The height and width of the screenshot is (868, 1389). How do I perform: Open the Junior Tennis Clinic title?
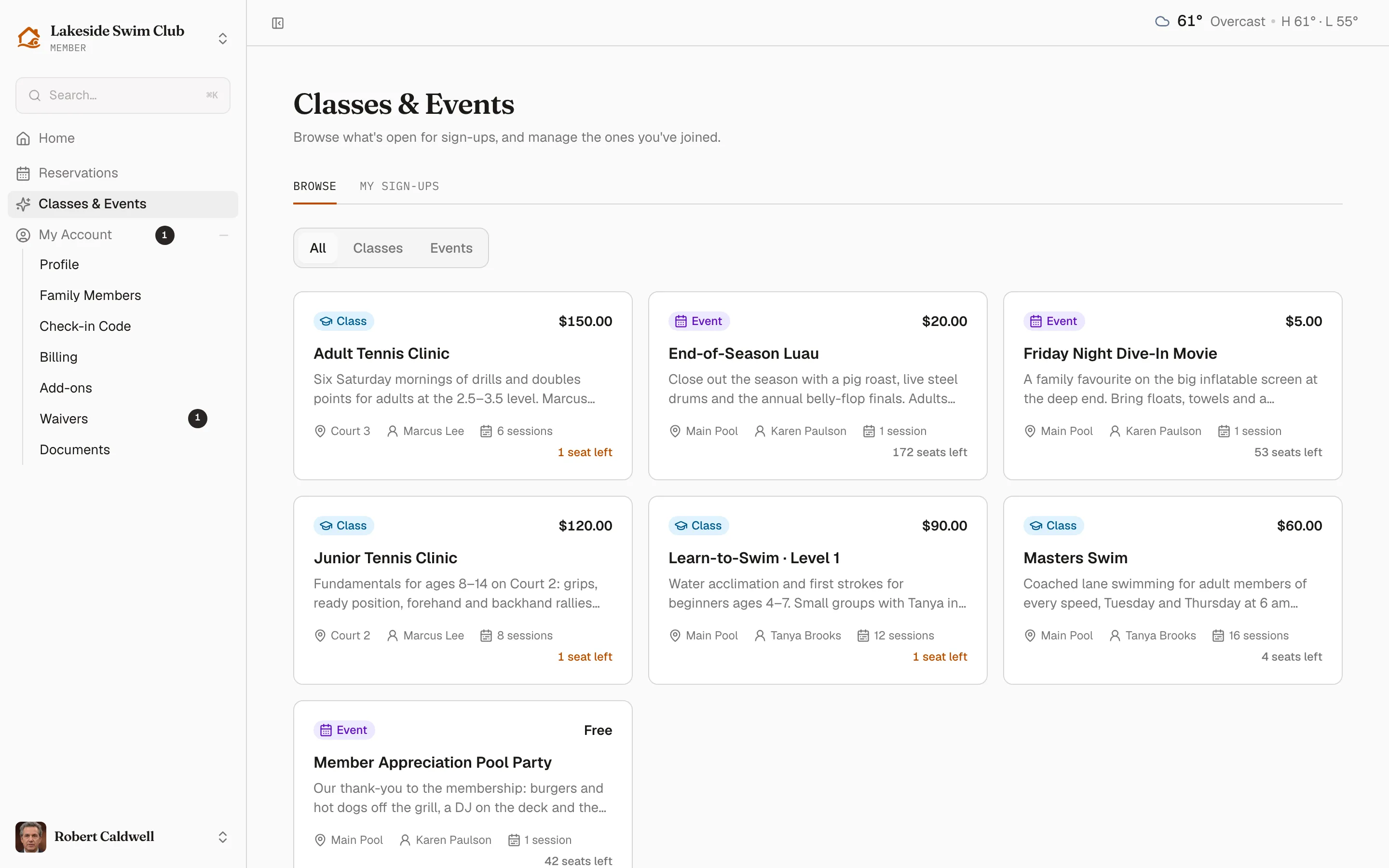click(385, 558)
